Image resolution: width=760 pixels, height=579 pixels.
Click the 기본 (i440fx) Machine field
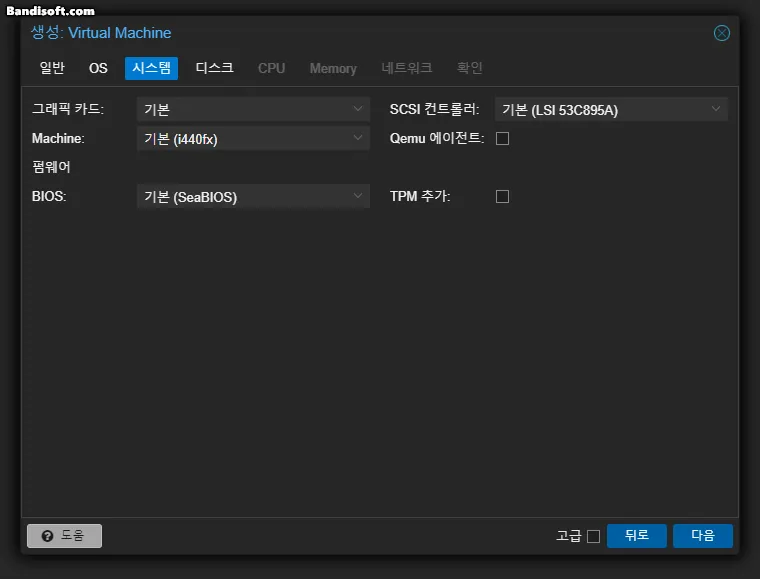[253, 139]
